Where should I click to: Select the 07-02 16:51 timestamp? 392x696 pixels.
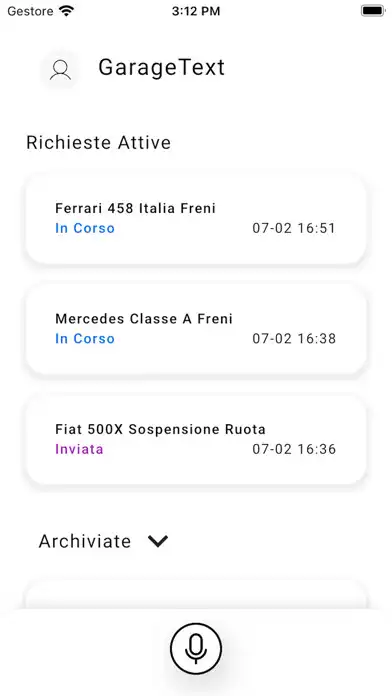(294, 228)
